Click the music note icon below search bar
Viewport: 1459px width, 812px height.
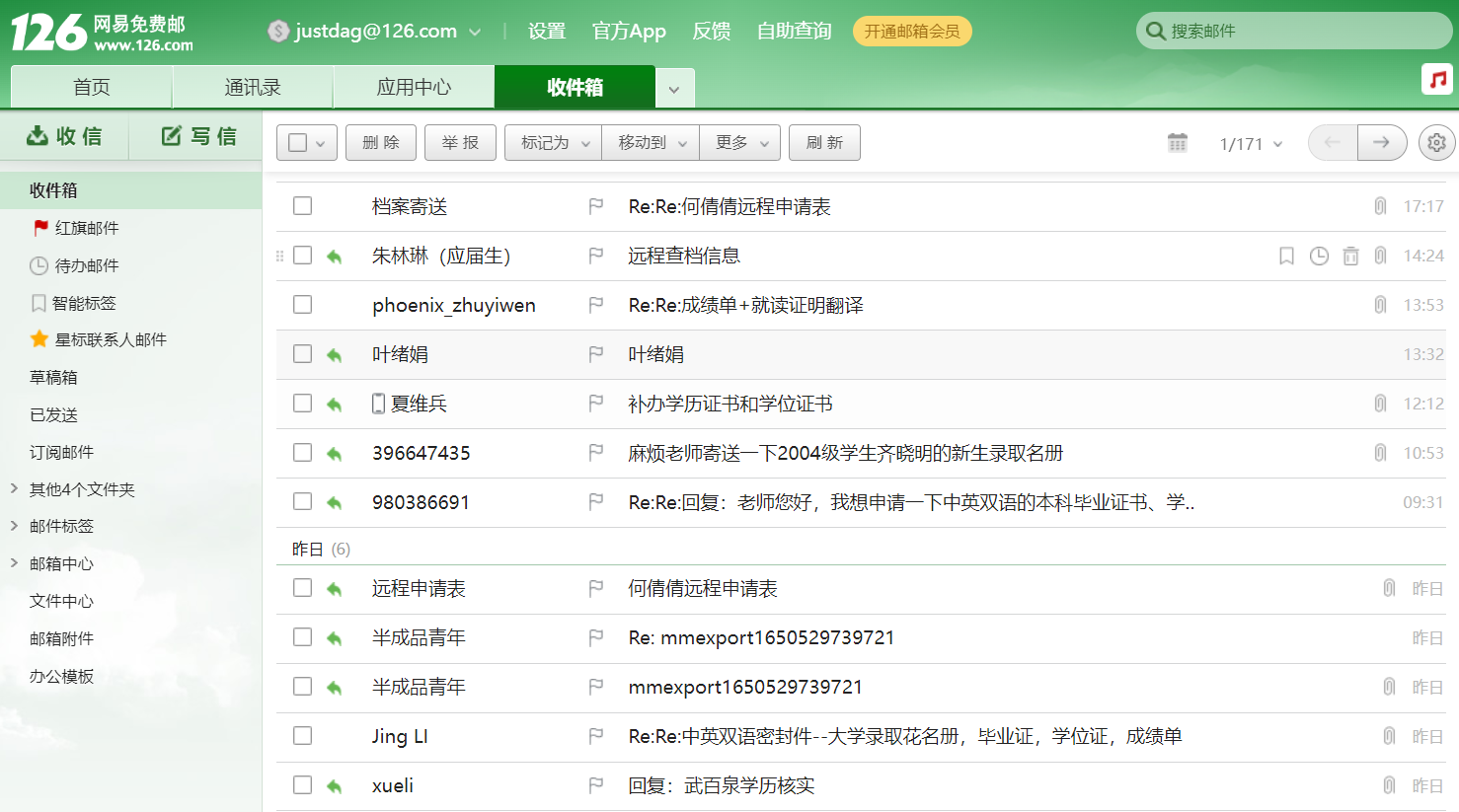[x=1437, y=78]
